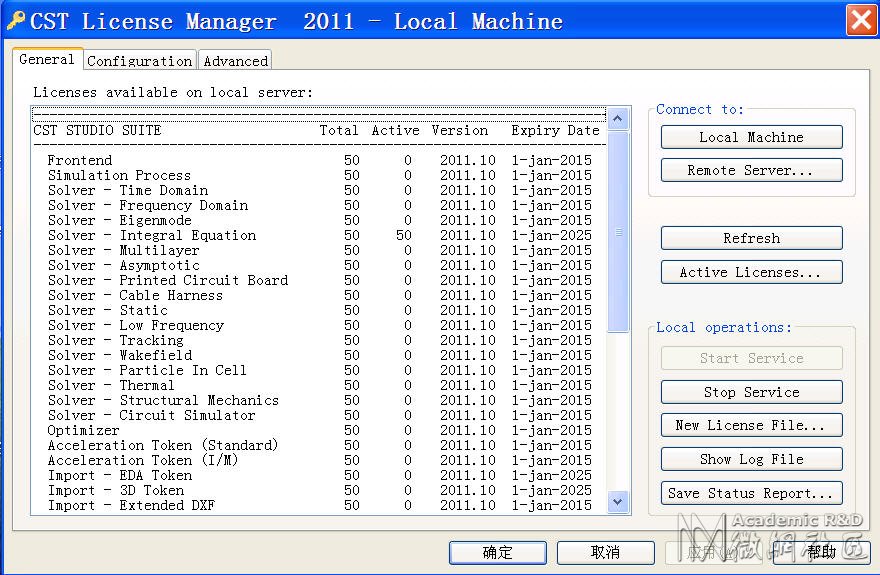Select Solver - Circuit Simulator row
The image size is (880, 575).
click(x=319, y=416)
